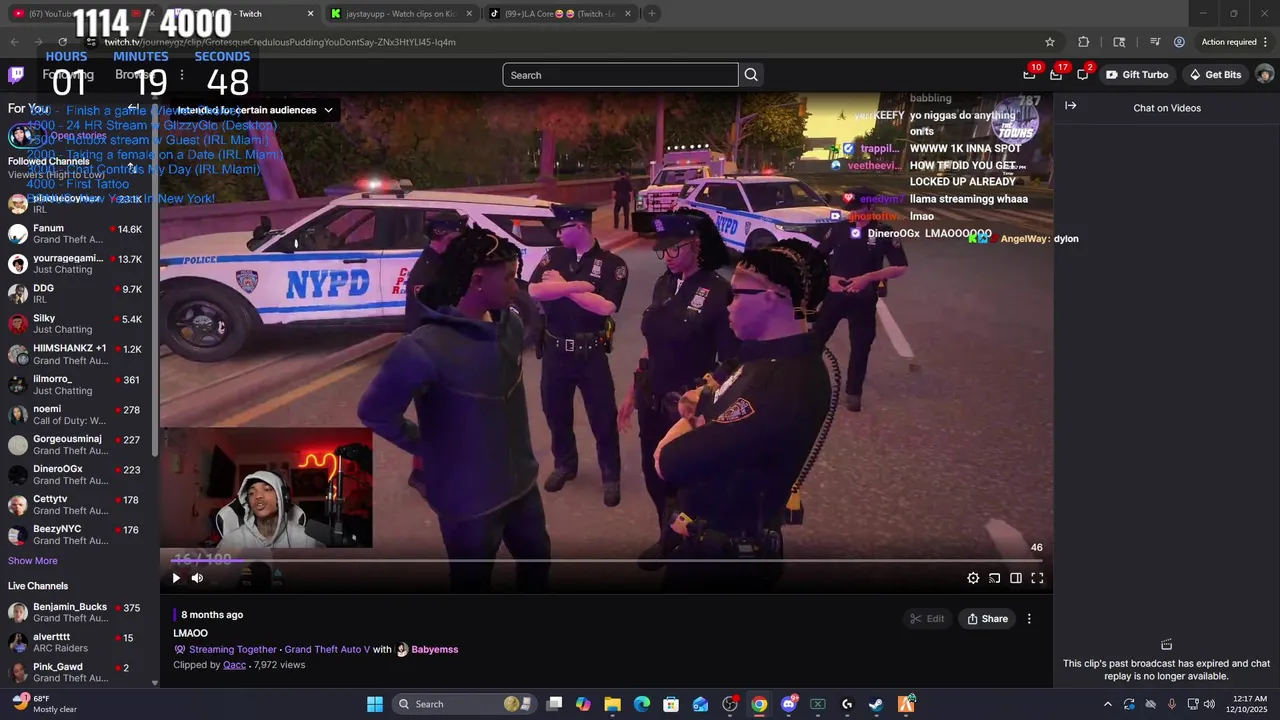Mute the clip volume
The width and height of the screenshot is (1280, 720).
click(x=197, y=578)
